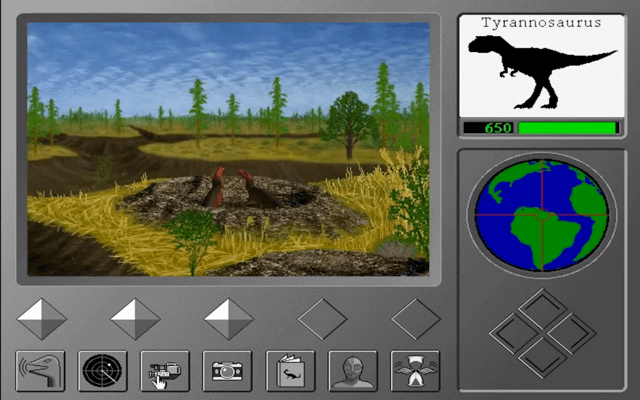Select the photo camera tool

227,371
